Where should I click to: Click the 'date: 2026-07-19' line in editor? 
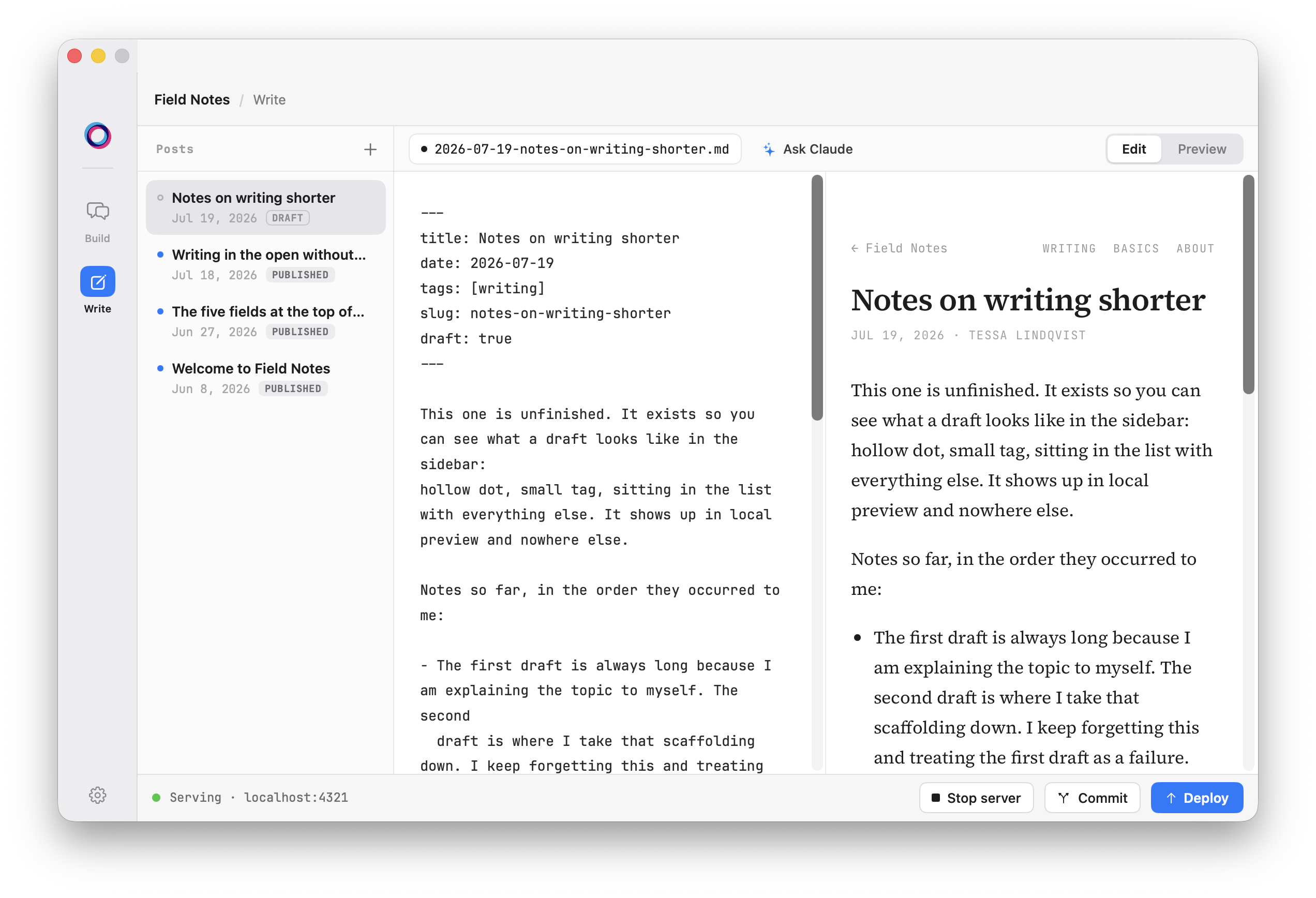(486, 263)
